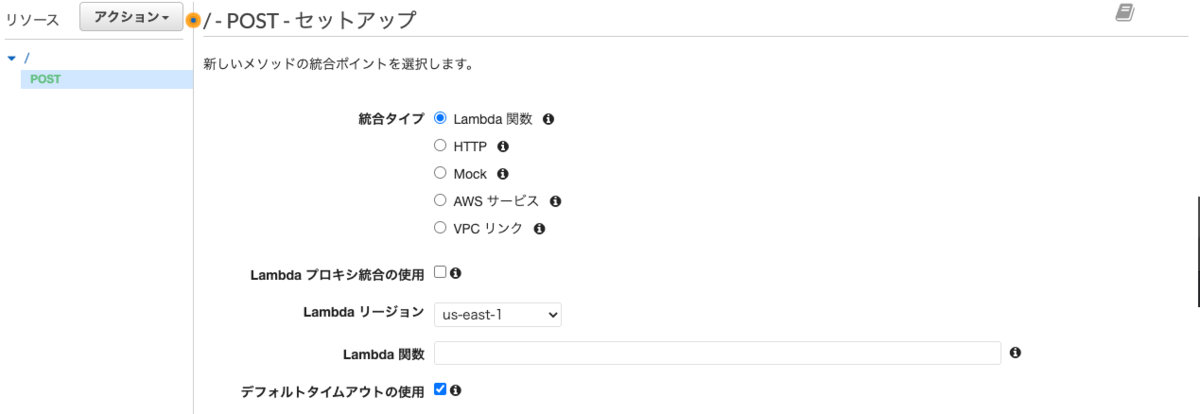
Task: Choose AWS サービス integration type
Action: pos(440,201)
